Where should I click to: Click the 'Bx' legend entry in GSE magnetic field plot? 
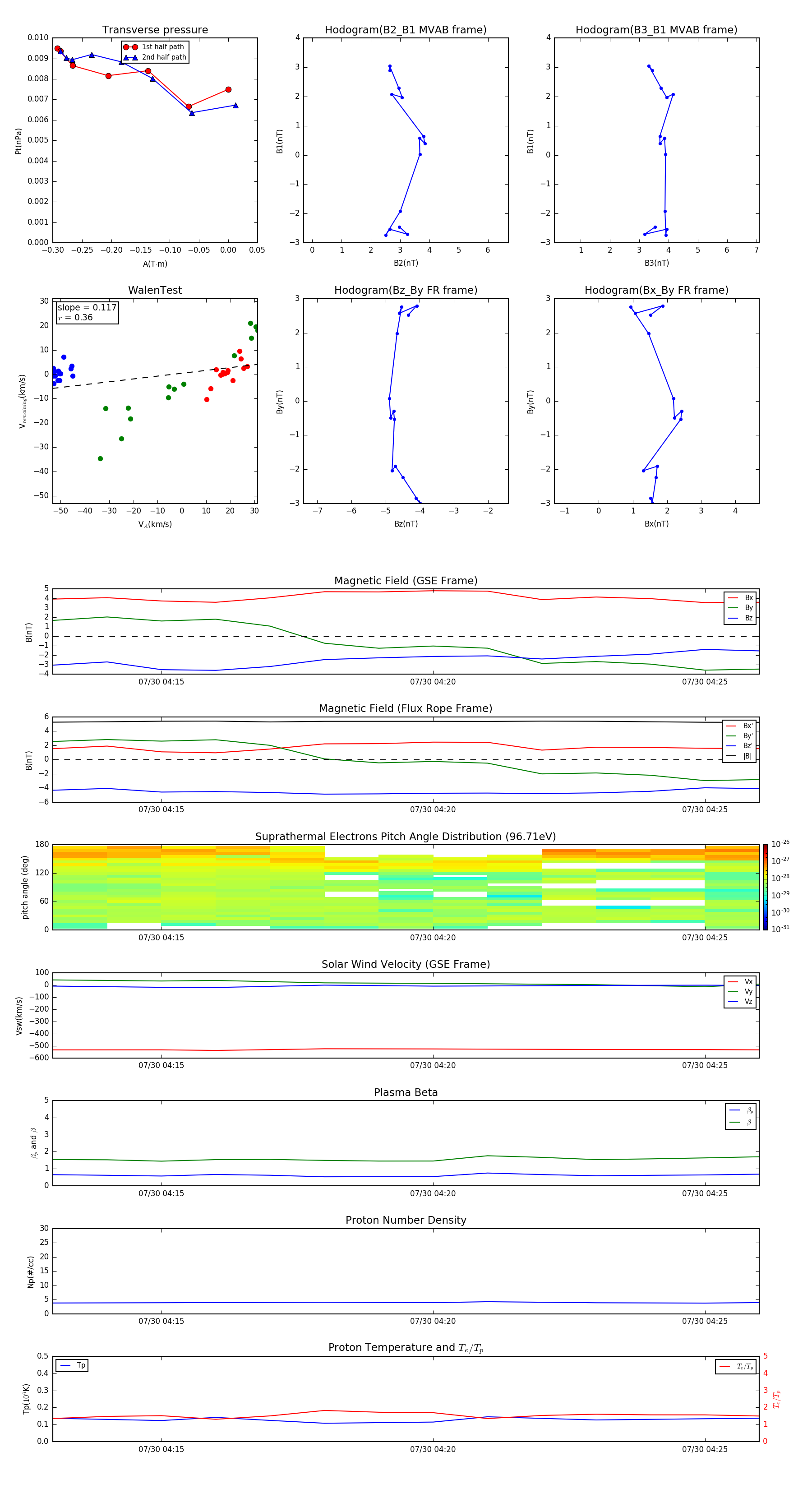pos(740,598)
